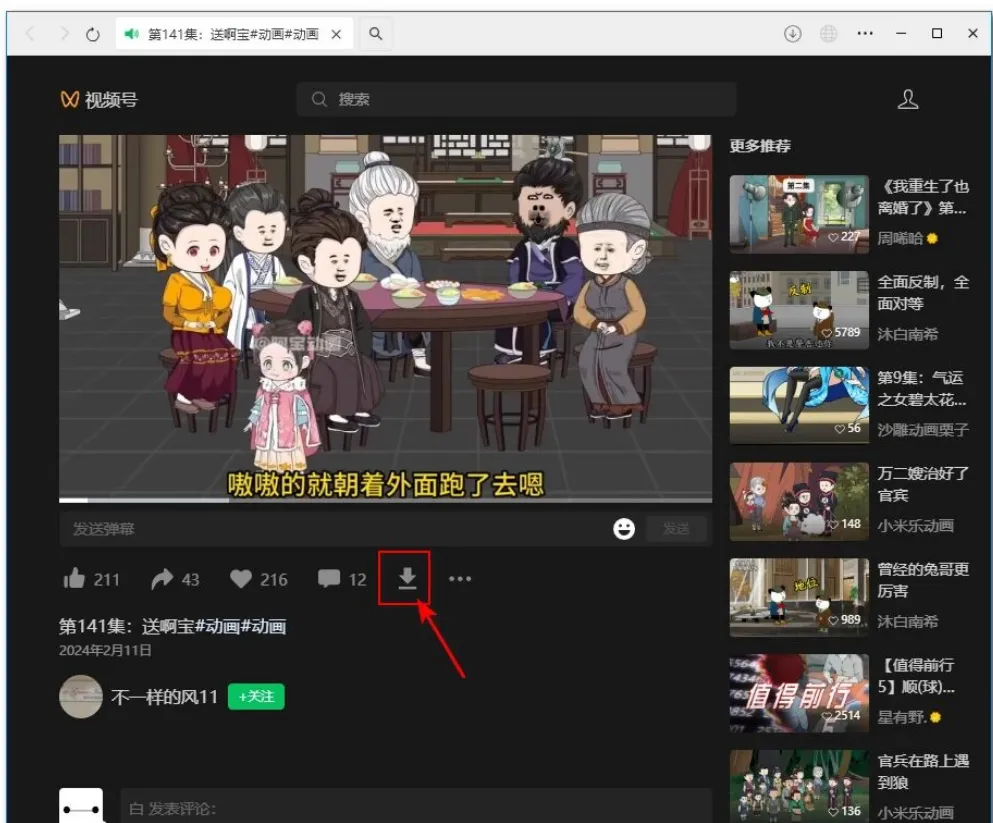Open comments via speech bubble icon (12)
Viewport: 993px width, 823px height.
329,579
